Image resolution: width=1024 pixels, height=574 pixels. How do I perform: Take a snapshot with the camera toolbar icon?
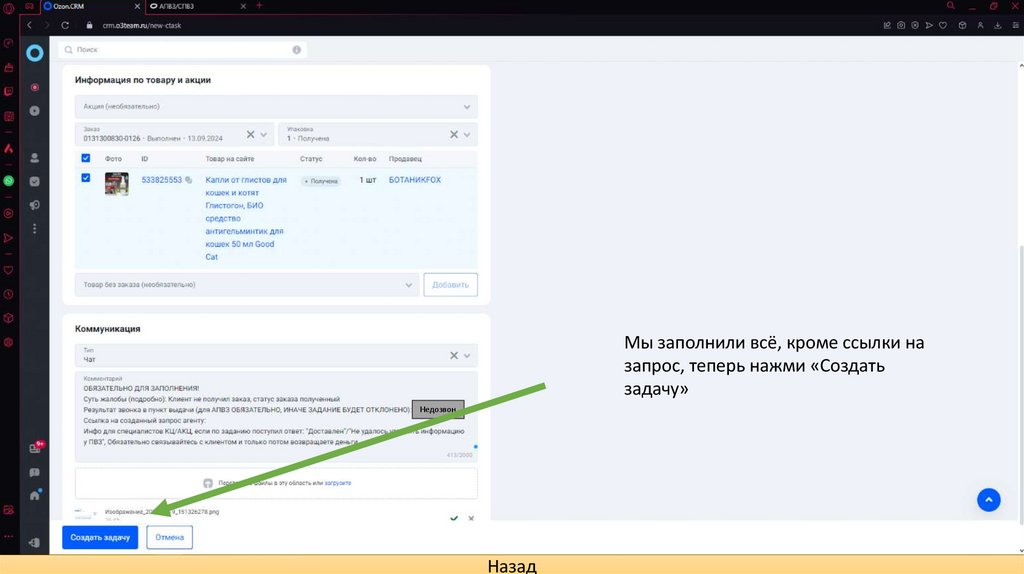pos(901,25)
